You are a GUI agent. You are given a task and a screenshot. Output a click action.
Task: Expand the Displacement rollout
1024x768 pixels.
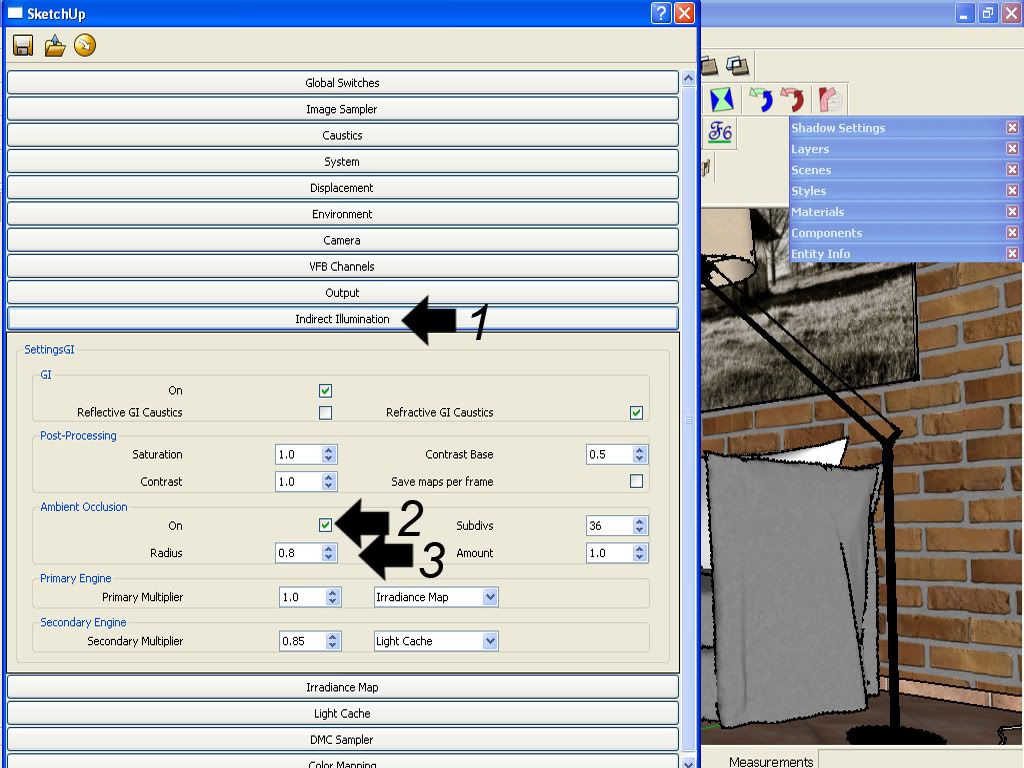[x=343, y=187]
